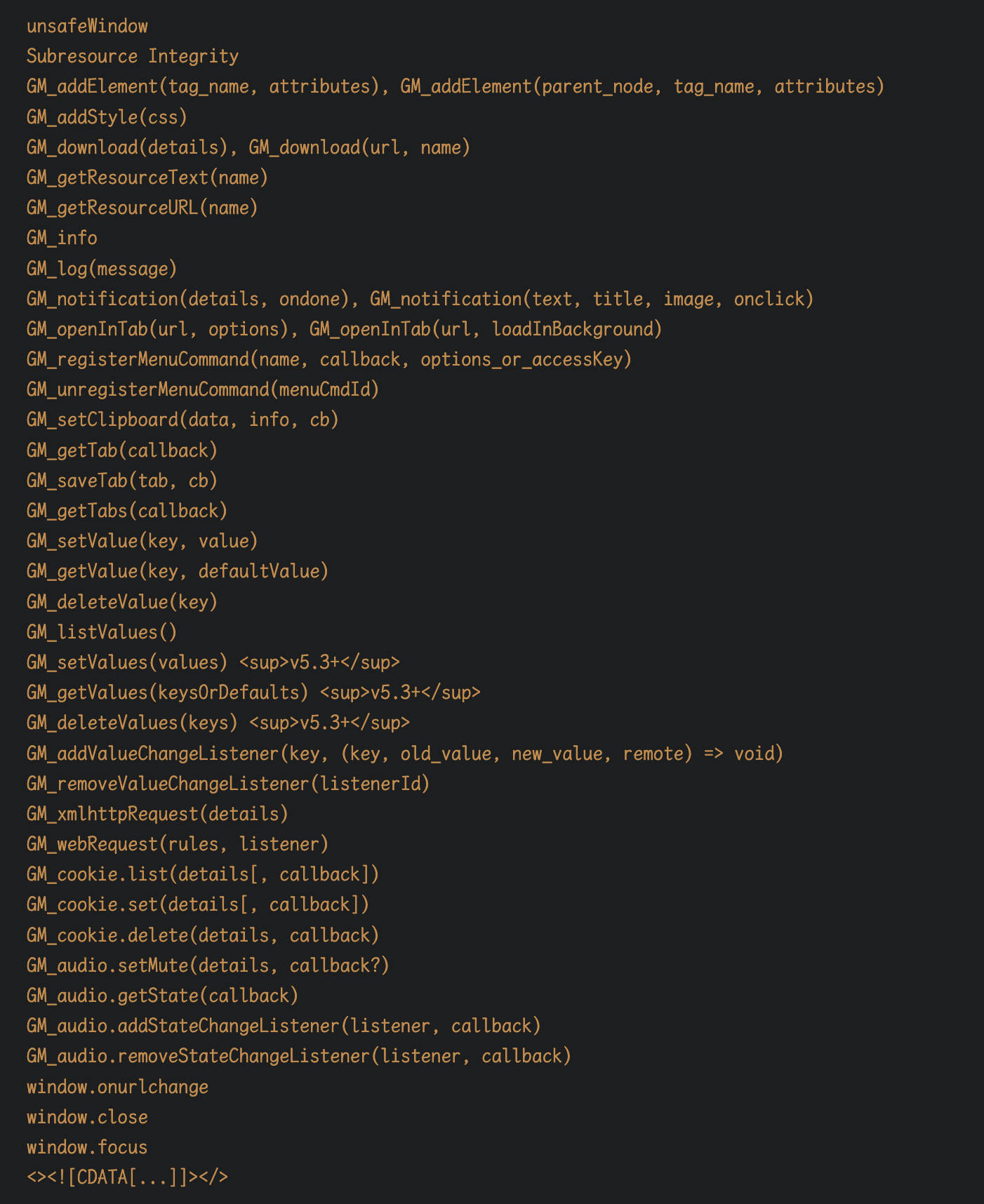Image resolution: width=984 pixels, height=1204 pixels.
Task: Select the window.onurlchange link
Action: coord(117,1088)
